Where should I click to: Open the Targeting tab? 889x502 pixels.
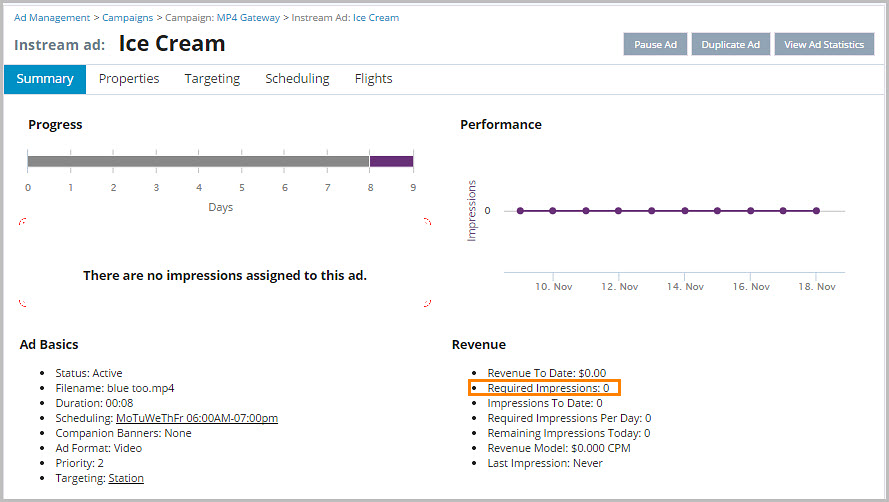(212, 79)
